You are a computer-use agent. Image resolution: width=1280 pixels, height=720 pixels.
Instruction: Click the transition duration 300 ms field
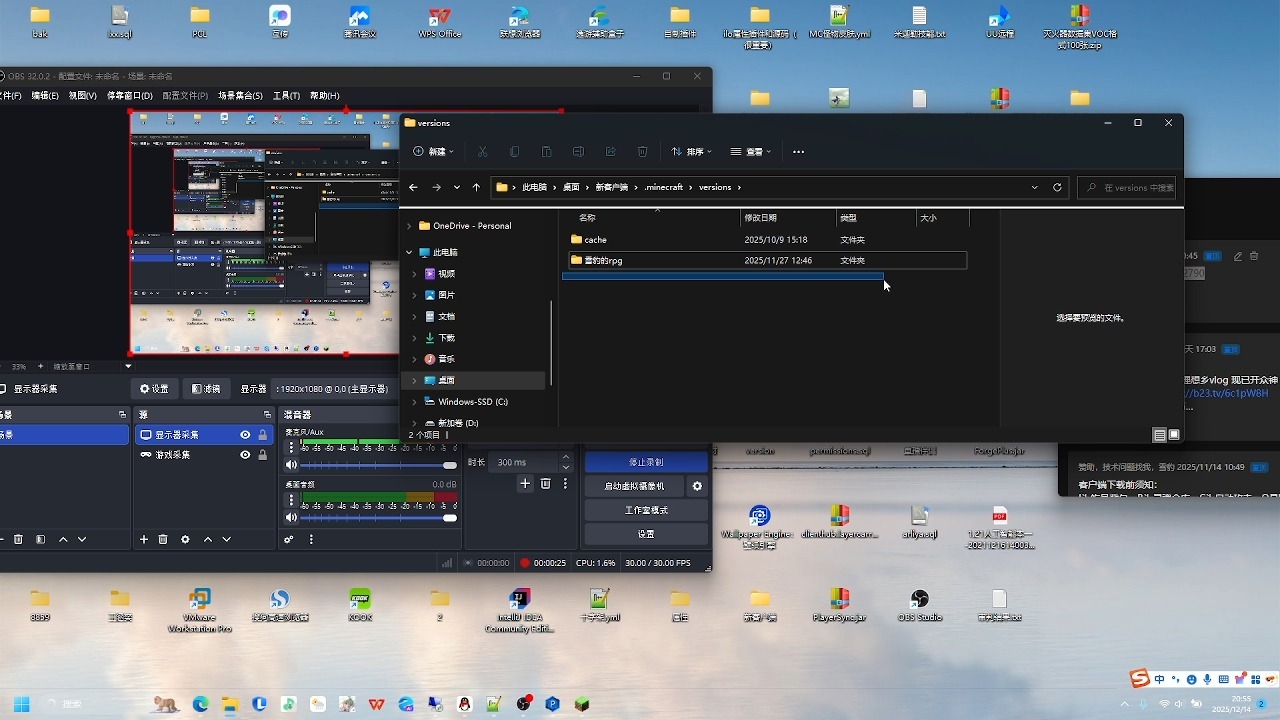tap(525, 462)
